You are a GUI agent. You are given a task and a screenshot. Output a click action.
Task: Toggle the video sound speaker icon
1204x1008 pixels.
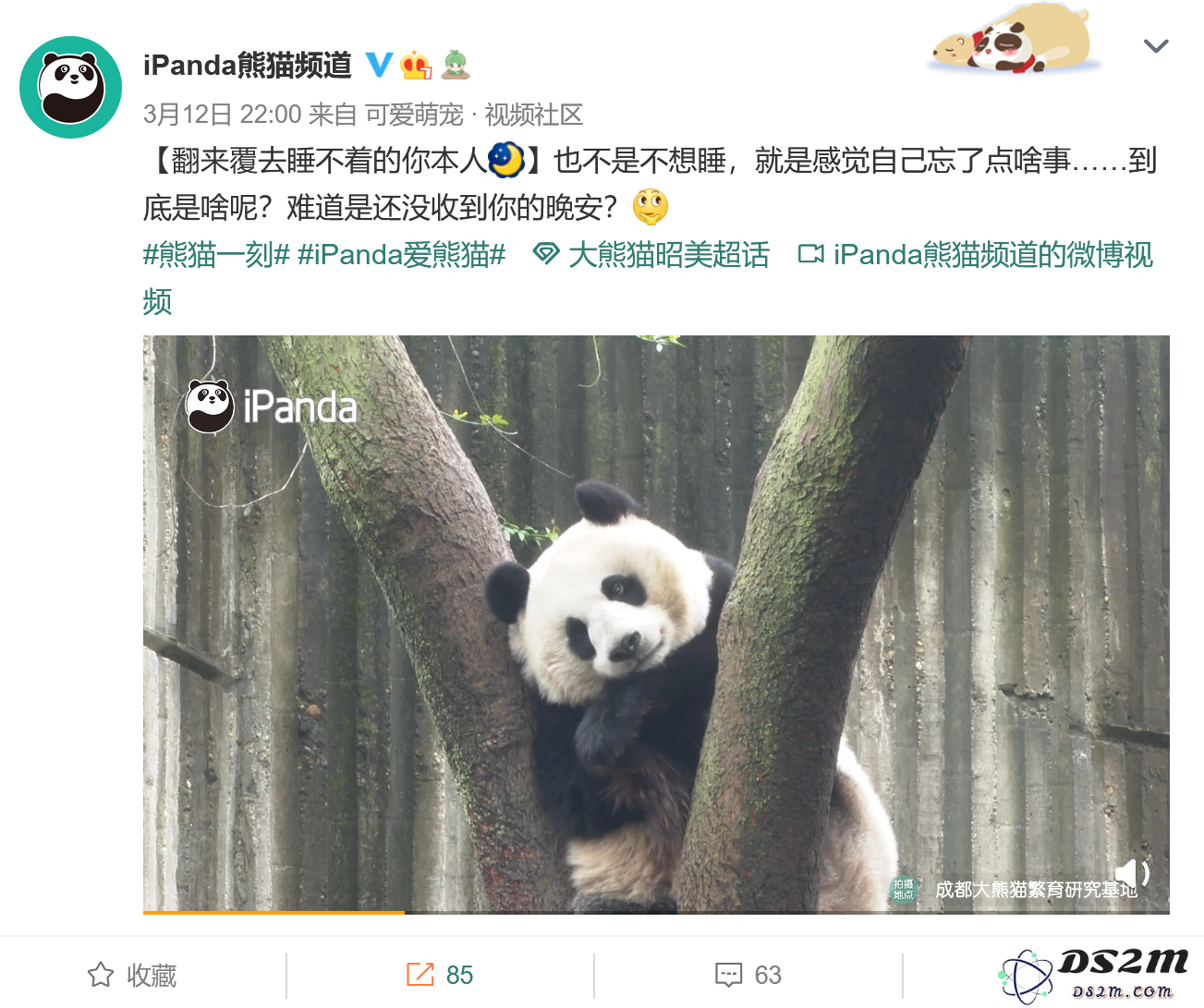[x=1132, y=873]
